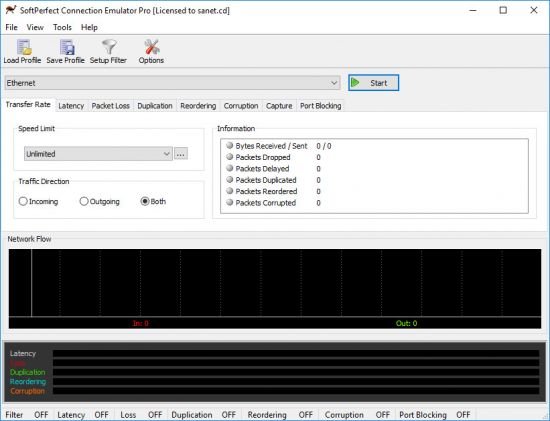Viewport: 550px width, 421px height.
Task: Click the application logo in title bar
Action: pyautogui.click(x=11, y=10)
